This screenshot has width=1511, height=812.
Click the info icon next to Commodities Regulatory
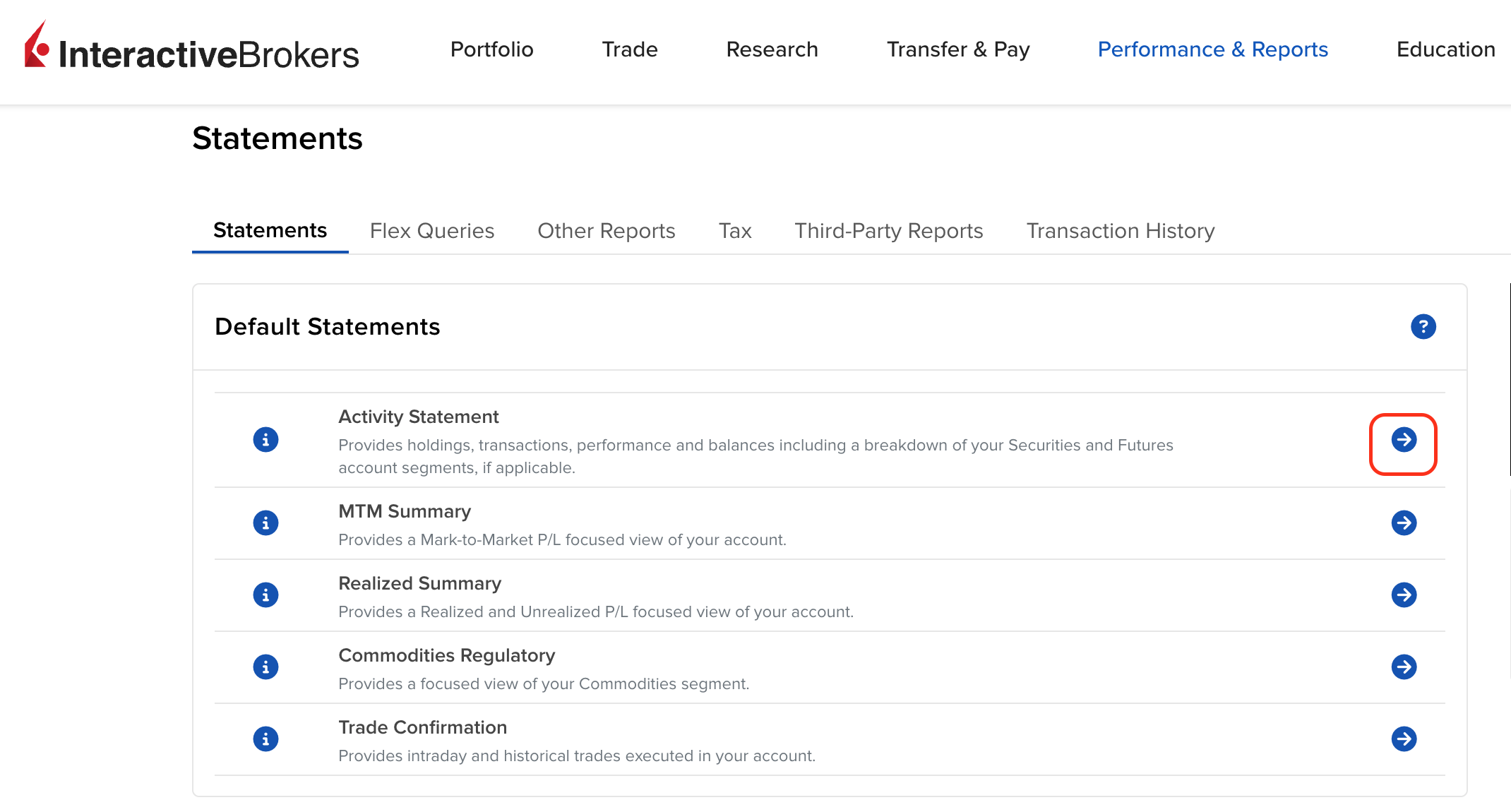[265, 667]
